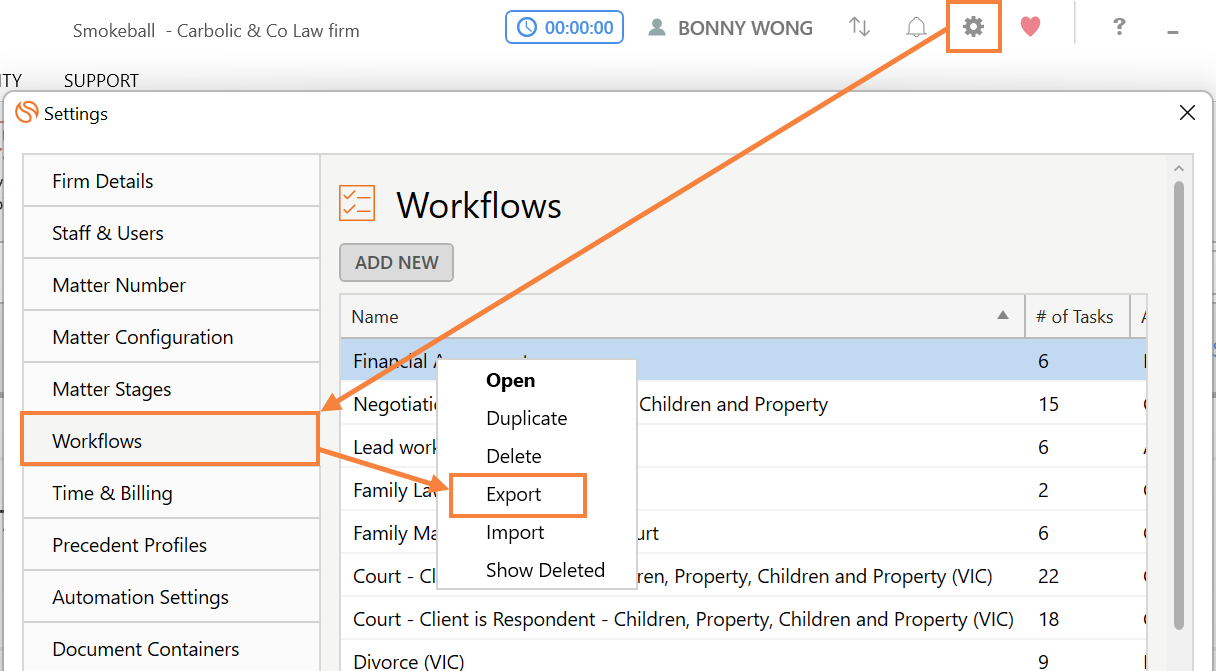The image size is (1216, 671).
Task: Go to Staff & Users settings
Action: tap(171, 233)
